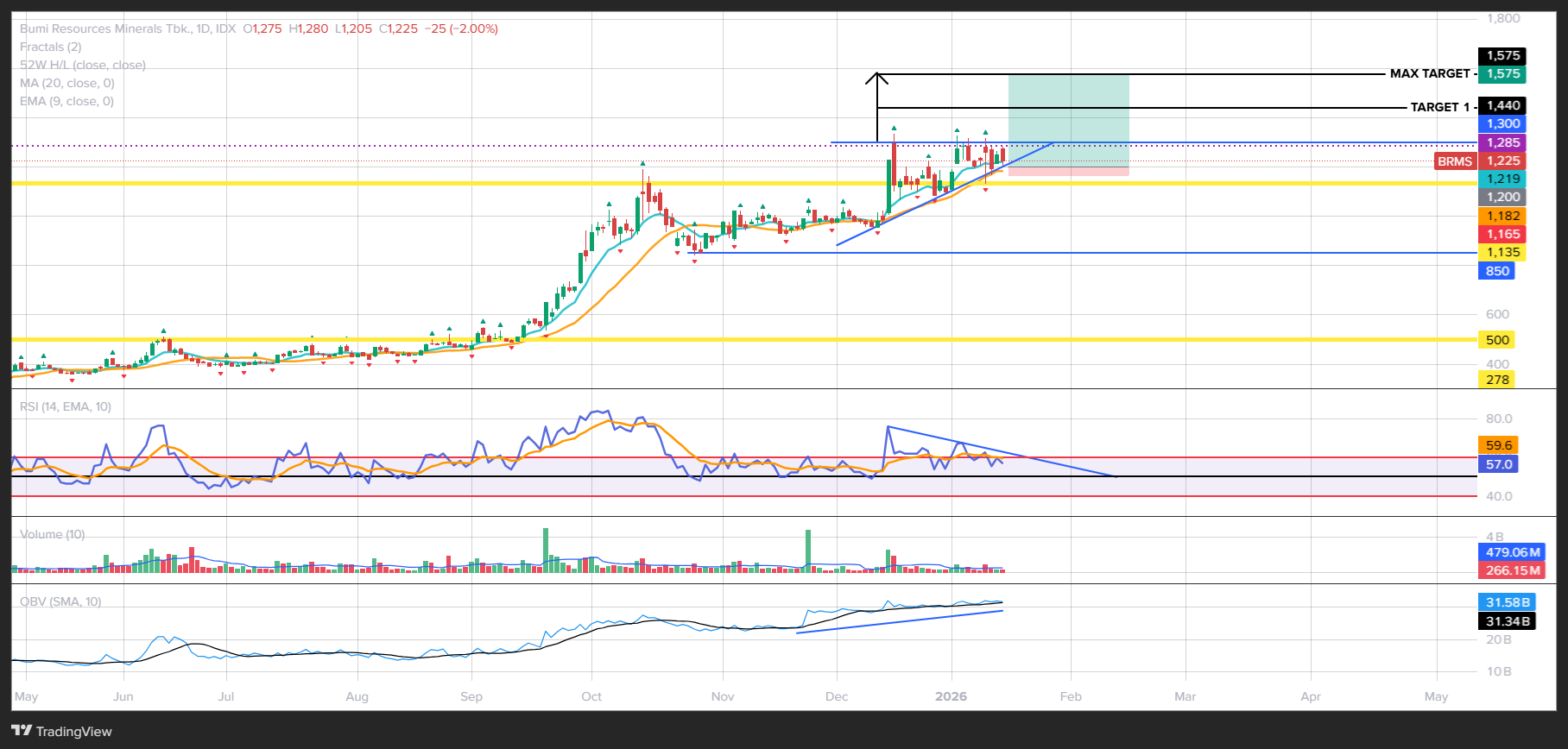Select the blue 850 price label
1568x749 pixels.
click(1497, 271)
